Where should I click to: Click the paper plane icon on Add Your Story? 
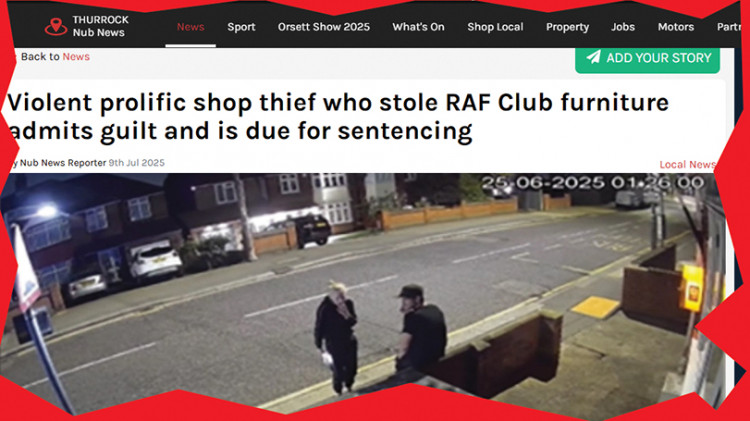594,57
